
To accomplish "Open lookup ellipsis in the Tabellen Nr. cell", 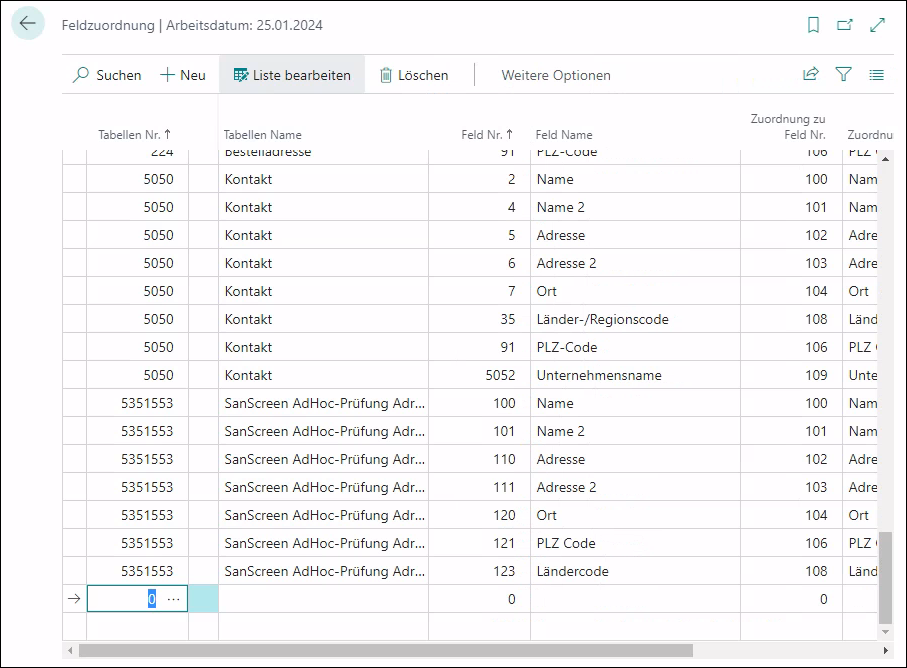I will tap(174, 599).
